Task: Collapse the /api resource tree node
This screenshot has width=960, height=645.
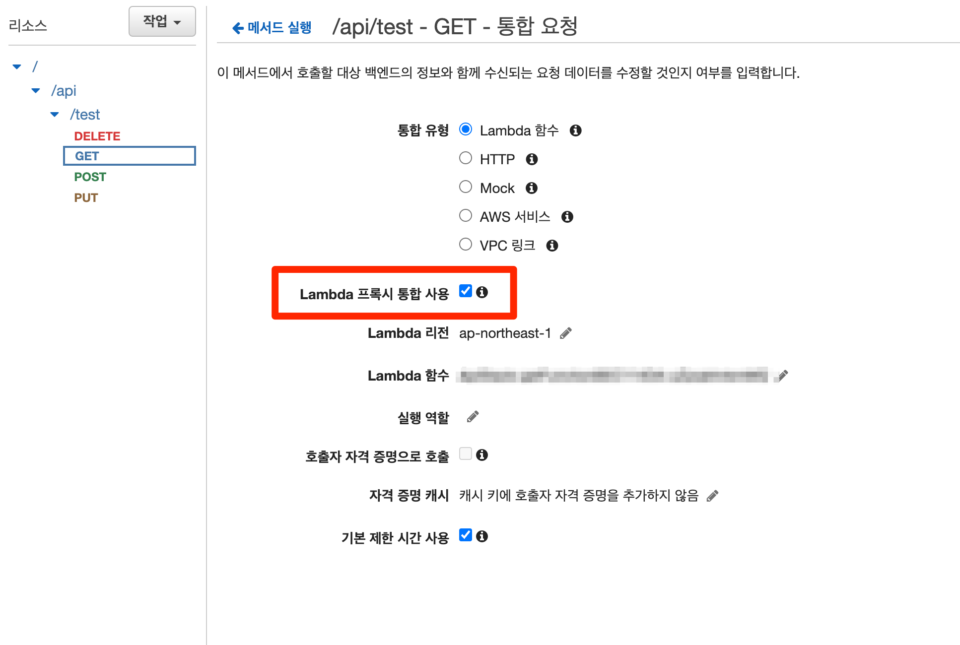Action: click(x=36, y=91)
